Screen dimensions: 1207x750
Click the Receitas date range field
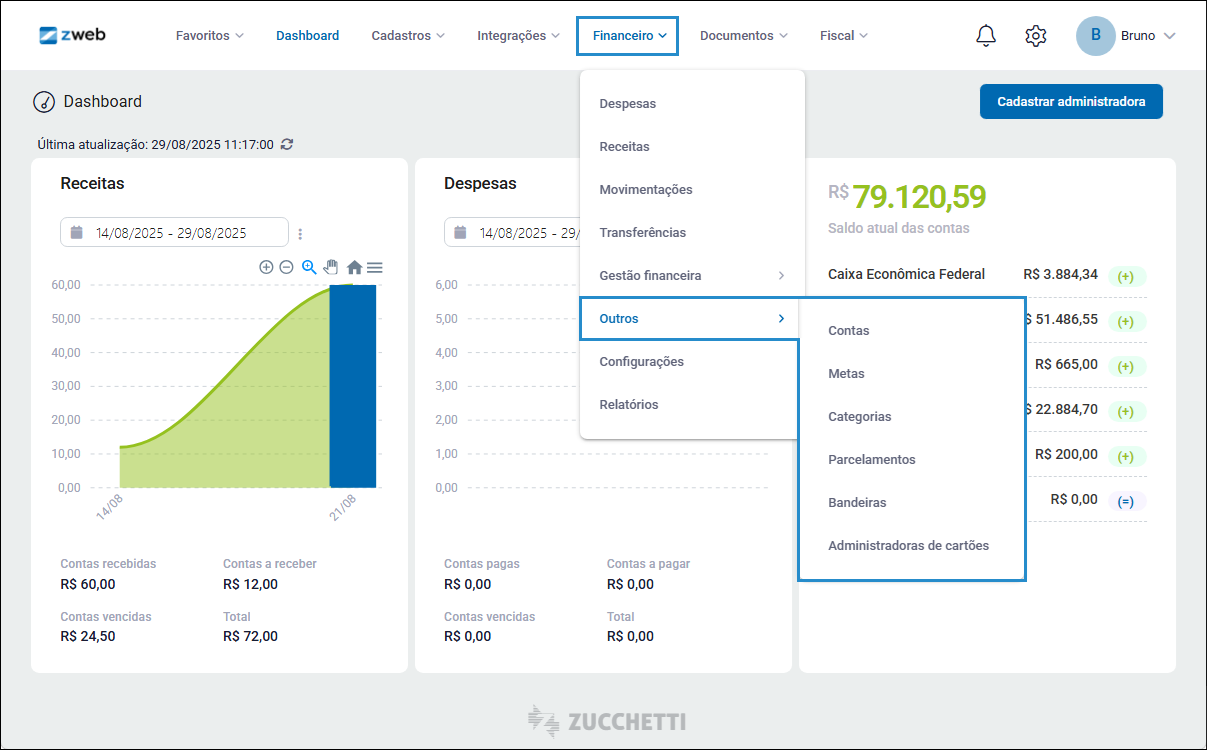click(x=174, y=233)
